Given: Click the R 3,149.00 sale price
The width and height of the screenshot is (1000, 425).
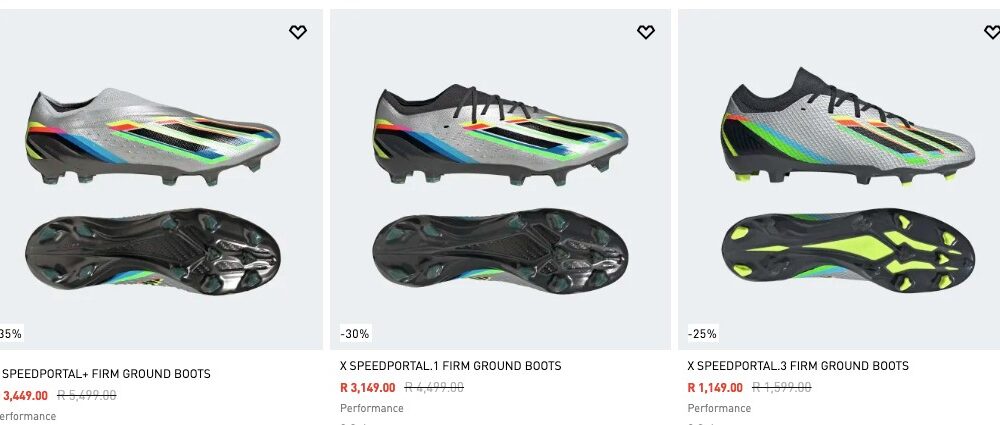Looking at the screenshot, I should click(368, 388).
